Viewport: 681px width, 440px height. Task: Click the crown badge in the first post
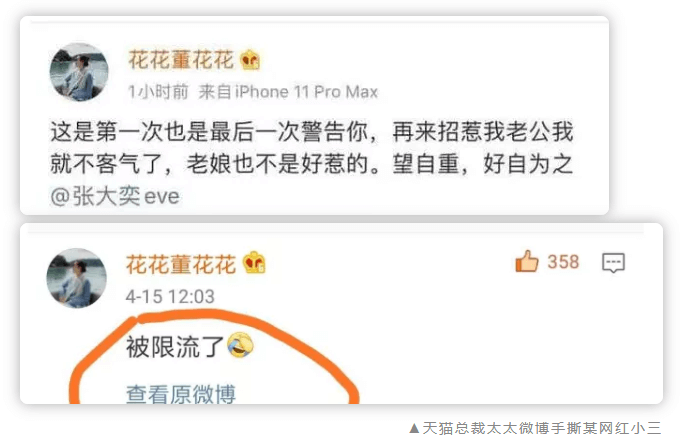(x=251, y=60)
